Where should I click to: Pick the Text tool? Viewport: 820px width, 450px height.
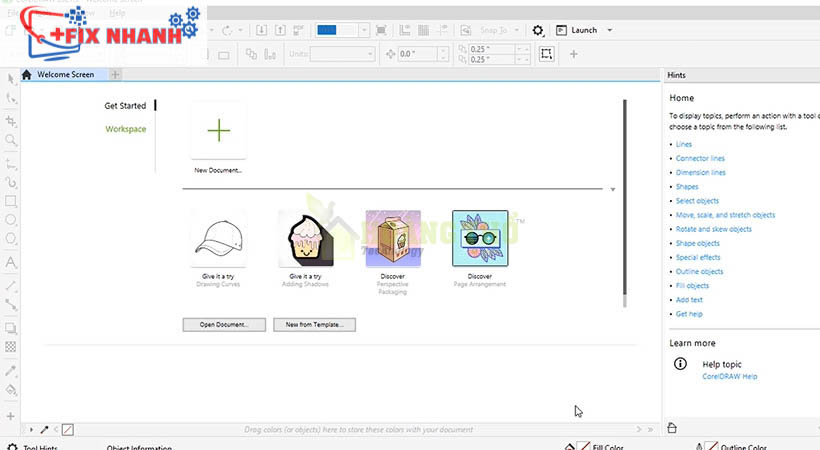click(11, 262)
